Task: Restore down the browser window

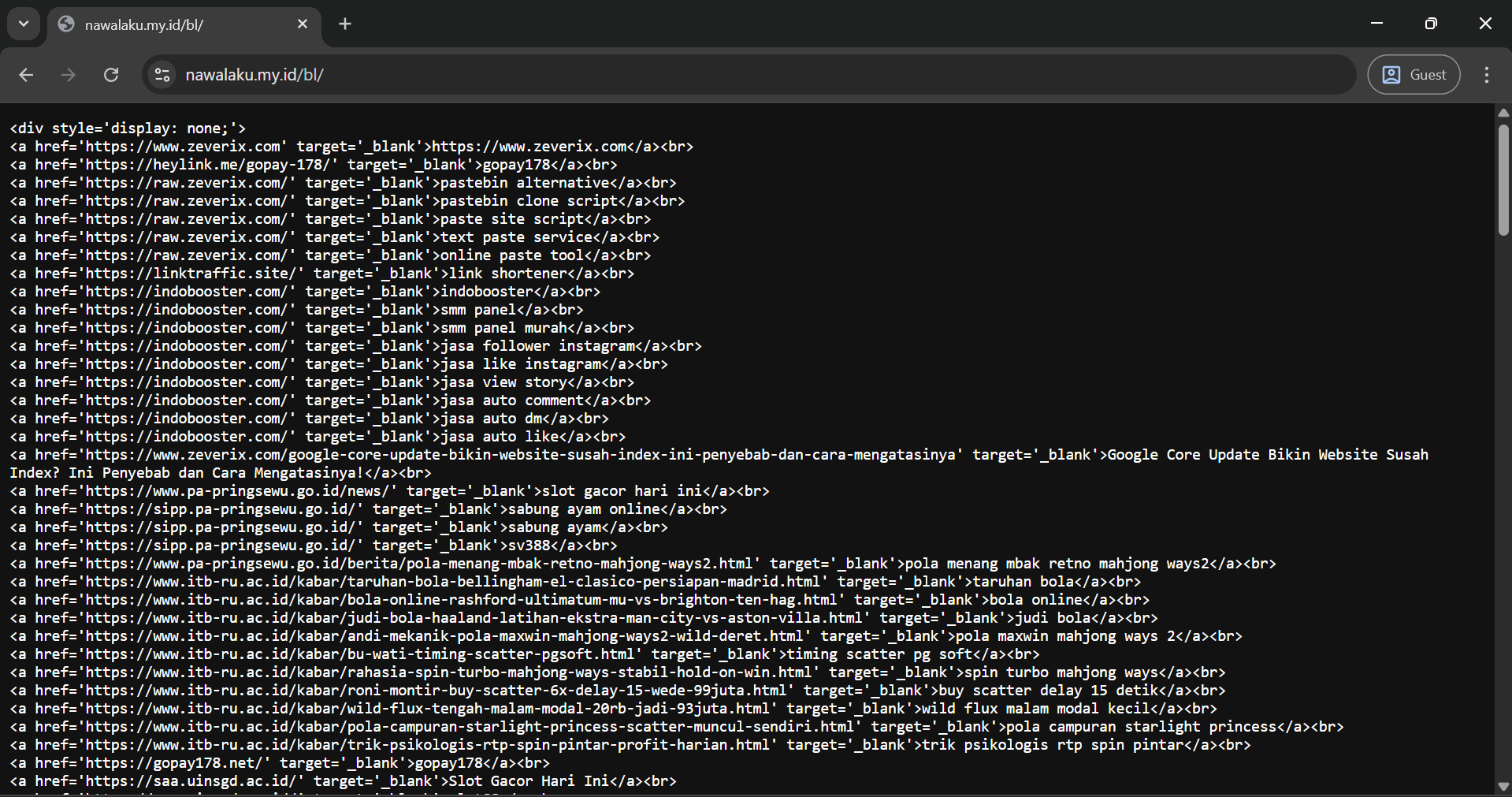Action: pos(1431,24)
